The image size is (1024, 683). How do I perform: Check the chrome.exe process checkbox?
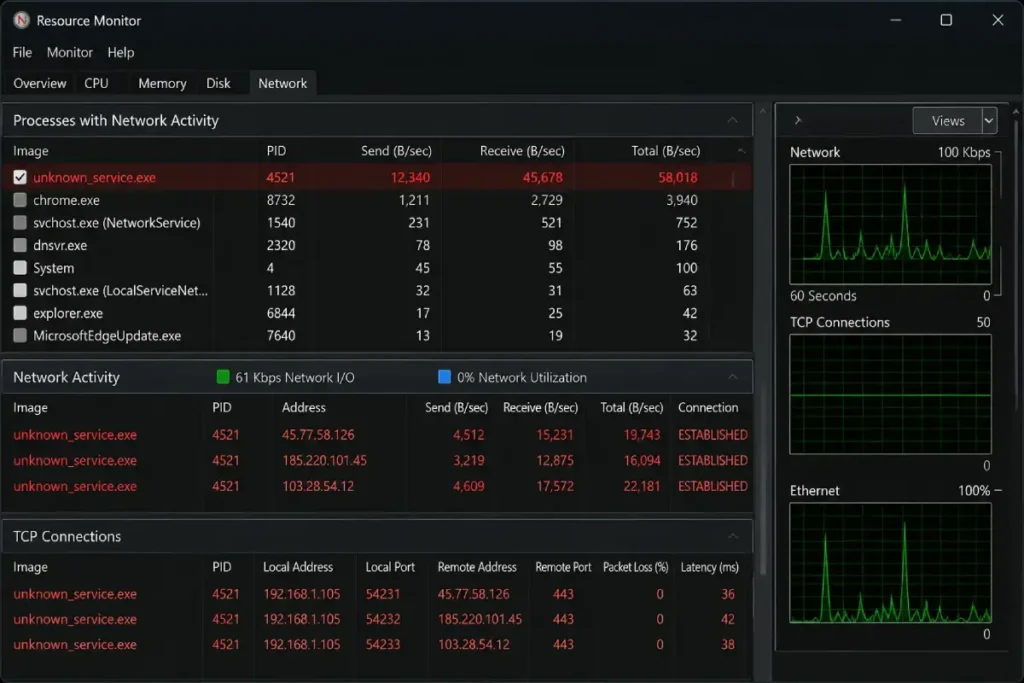[x=20, y=200]
